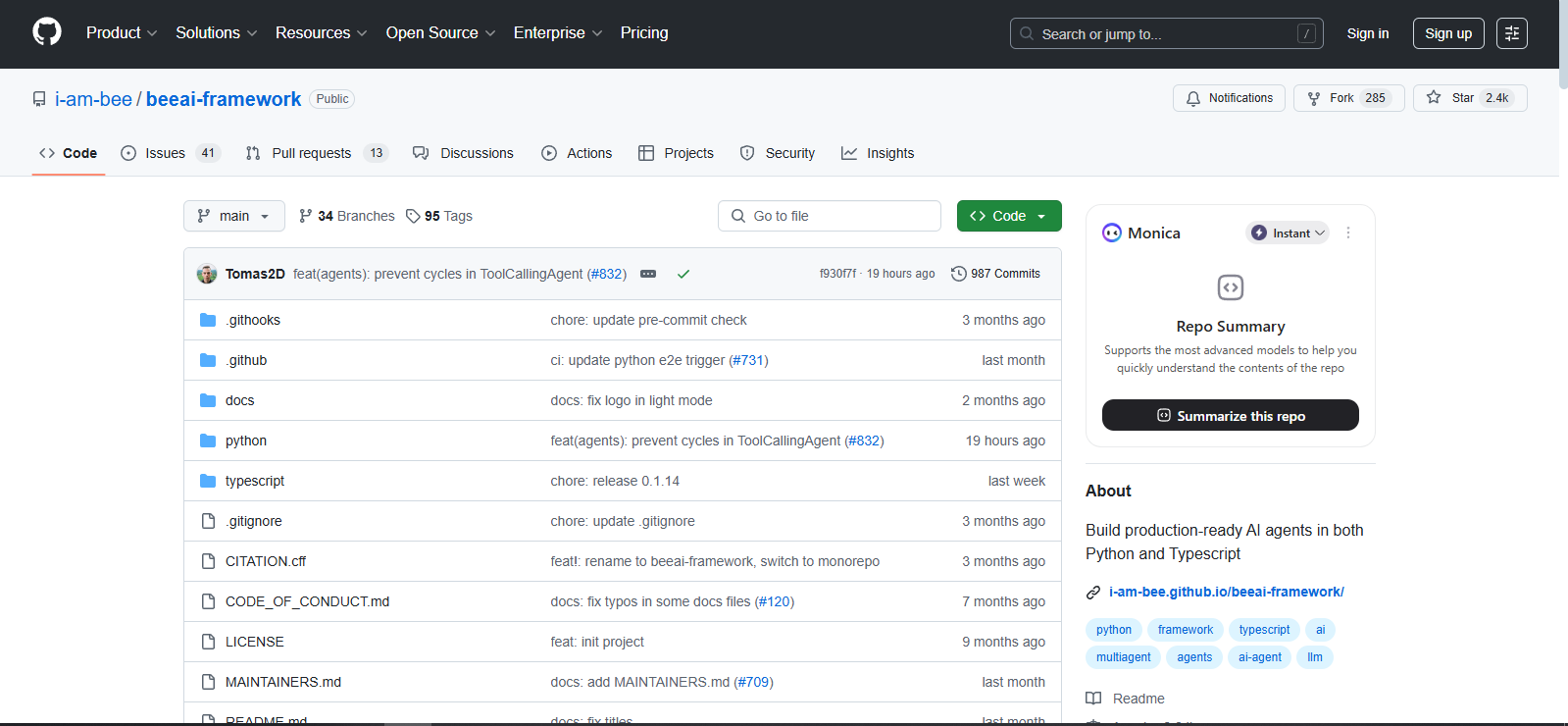This screenshot has width=1568, height=726.
Task: Click Tomas2D avatar image
Action: point(207,274)
